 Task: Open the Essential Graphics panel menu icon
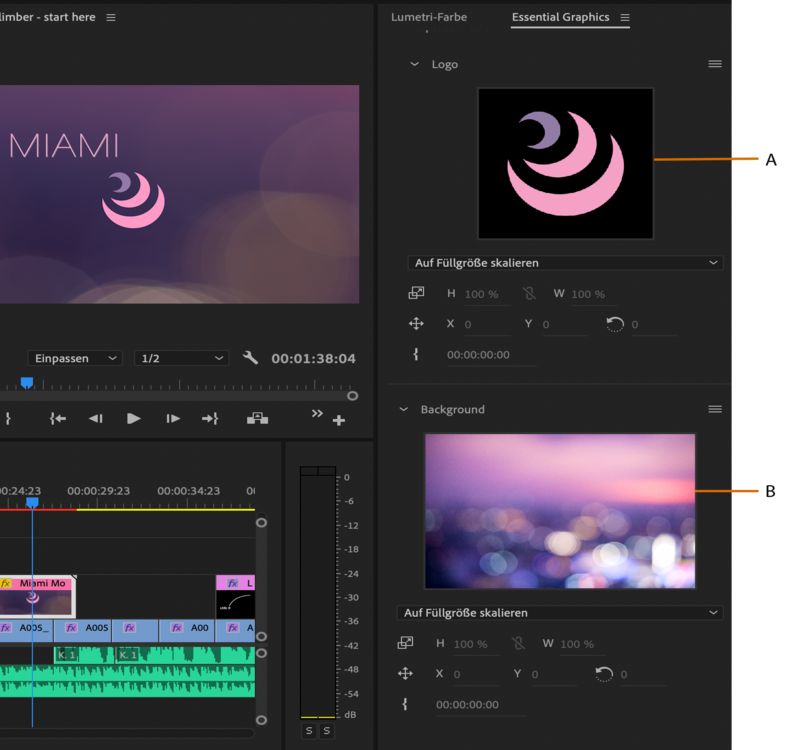coord(625,18)
